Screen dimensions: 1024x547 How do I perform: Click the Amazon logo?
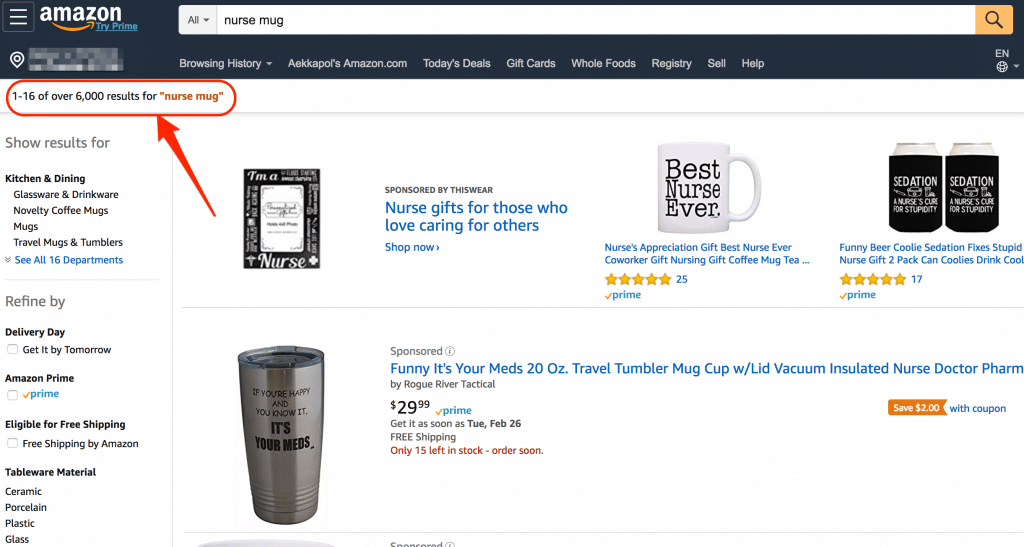(x=80, y=16)
